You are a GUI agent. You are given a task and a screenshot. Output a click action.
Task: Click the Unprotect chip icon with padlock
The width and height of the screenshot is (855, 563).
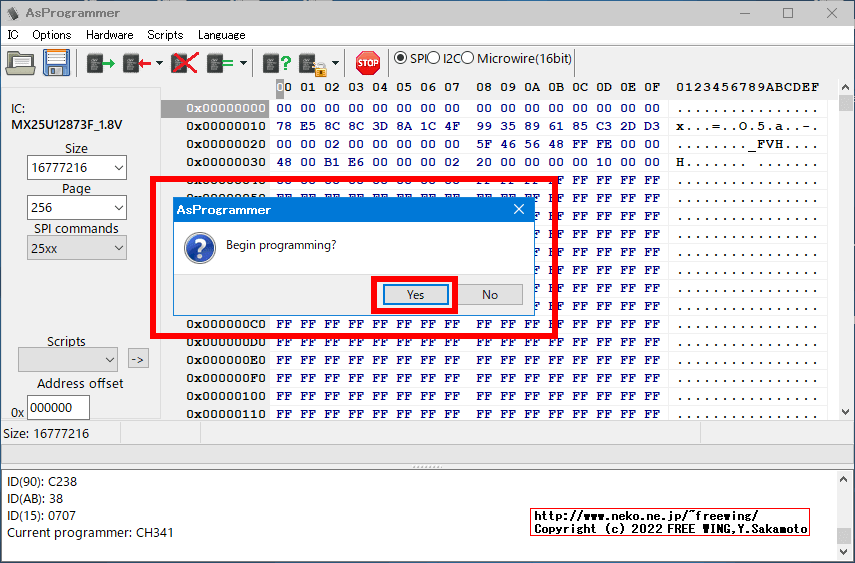[x=313, y=64]
